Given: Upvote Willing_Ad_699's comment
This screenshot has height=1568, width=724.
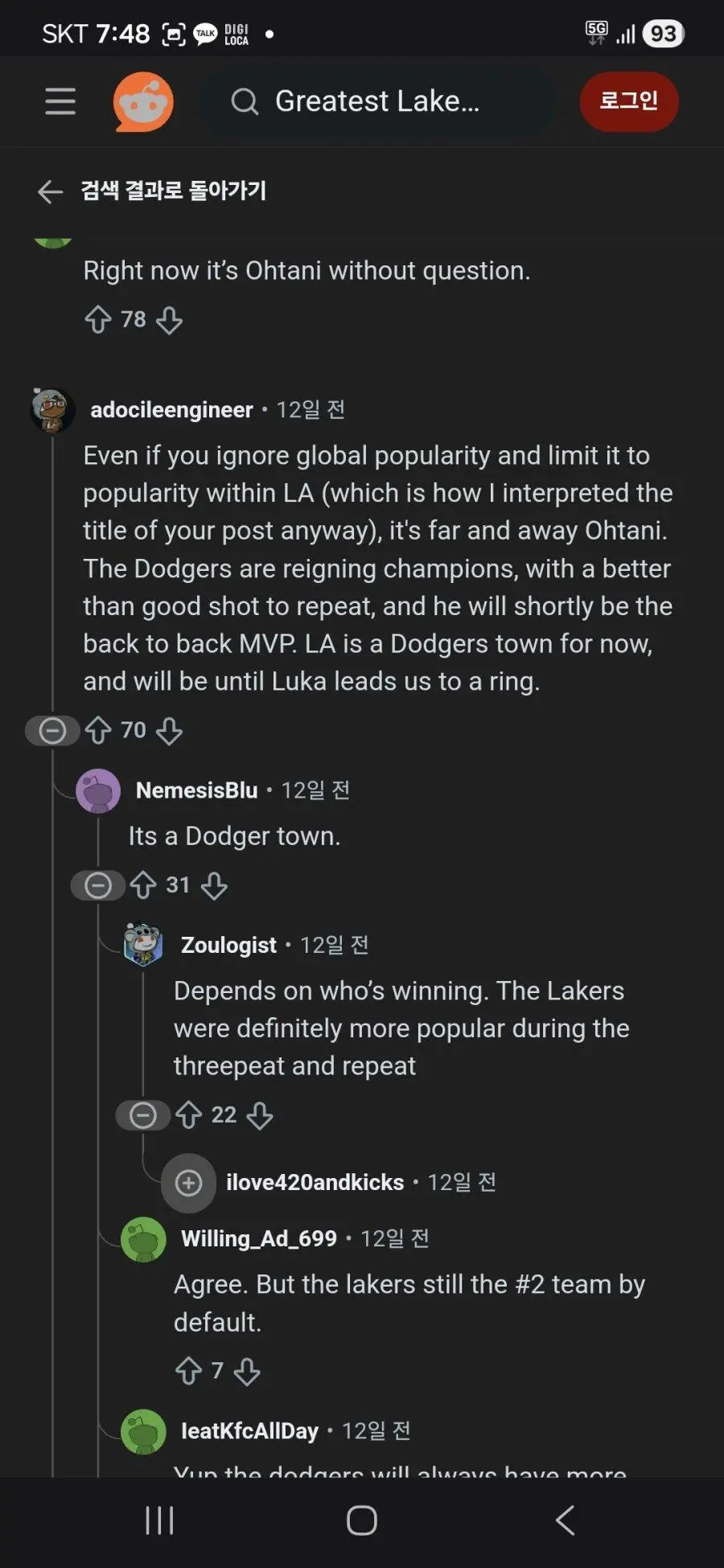Looking at the screenshot, I should click(x=189, y=1371).
